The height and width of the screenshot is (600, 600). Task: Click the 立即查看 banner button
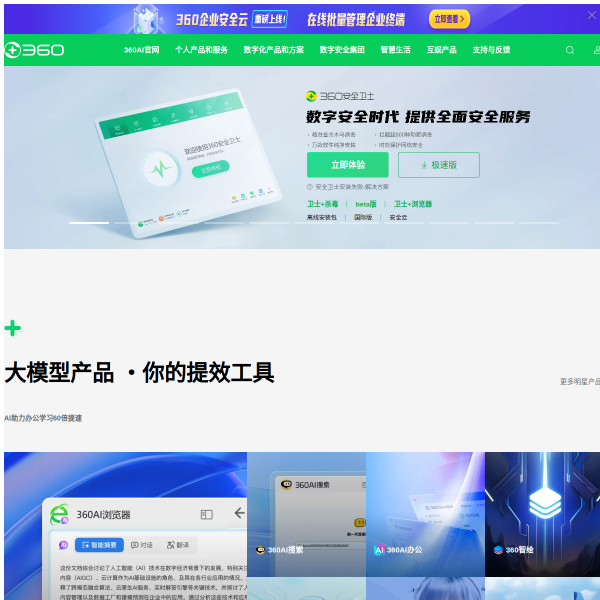[x=449, y=19]
